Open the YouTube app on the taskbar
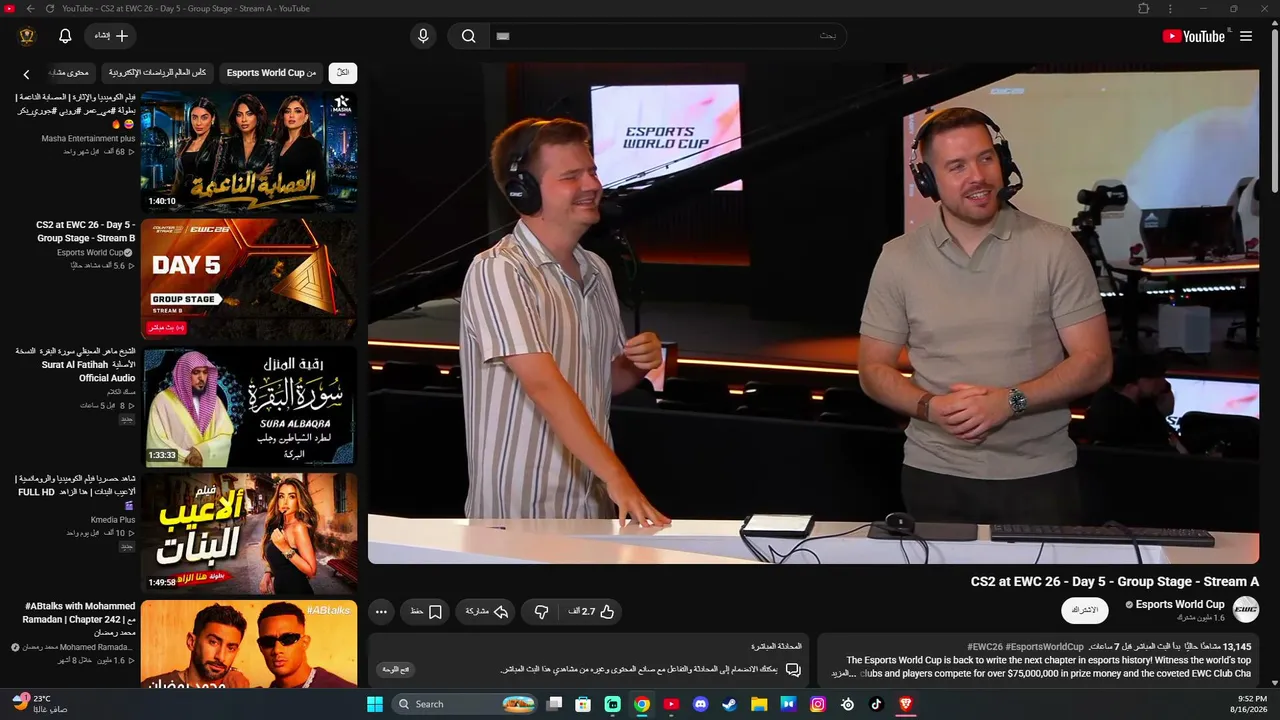Screen dimensions: 1280x720 click(671, 704)
